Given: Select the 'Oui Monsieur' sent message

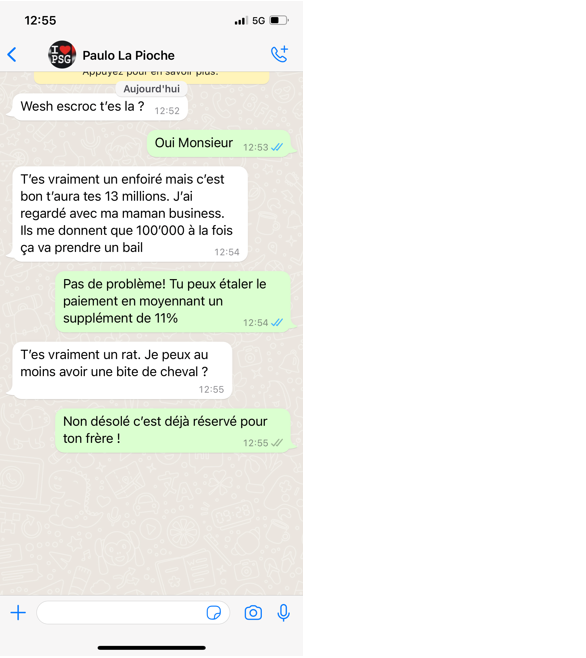Looking at the screenshot, I should [x=219, y=144].
